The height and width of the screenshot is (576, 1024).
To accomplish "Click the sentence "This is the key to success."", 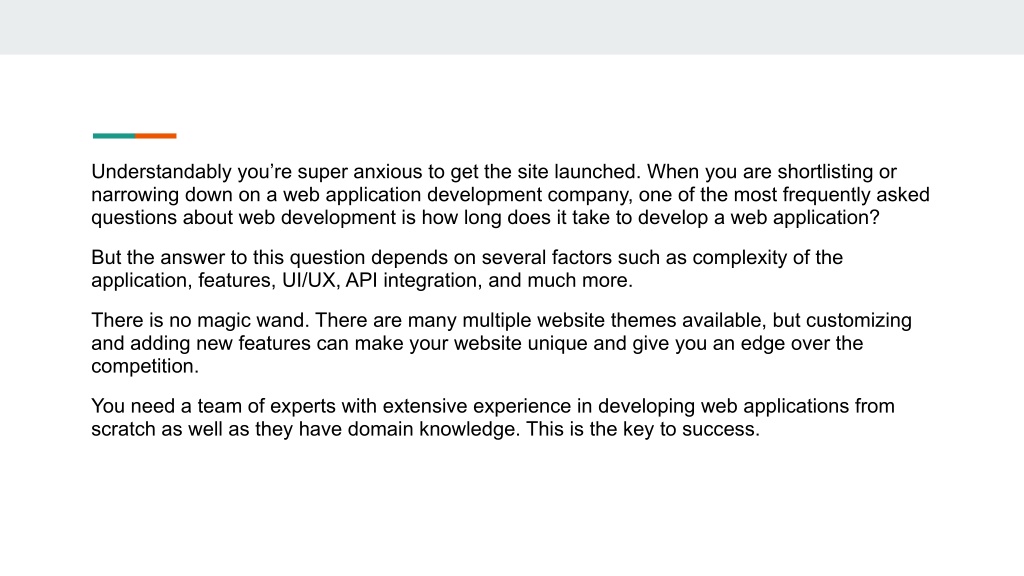I will (x=643, y=429).
